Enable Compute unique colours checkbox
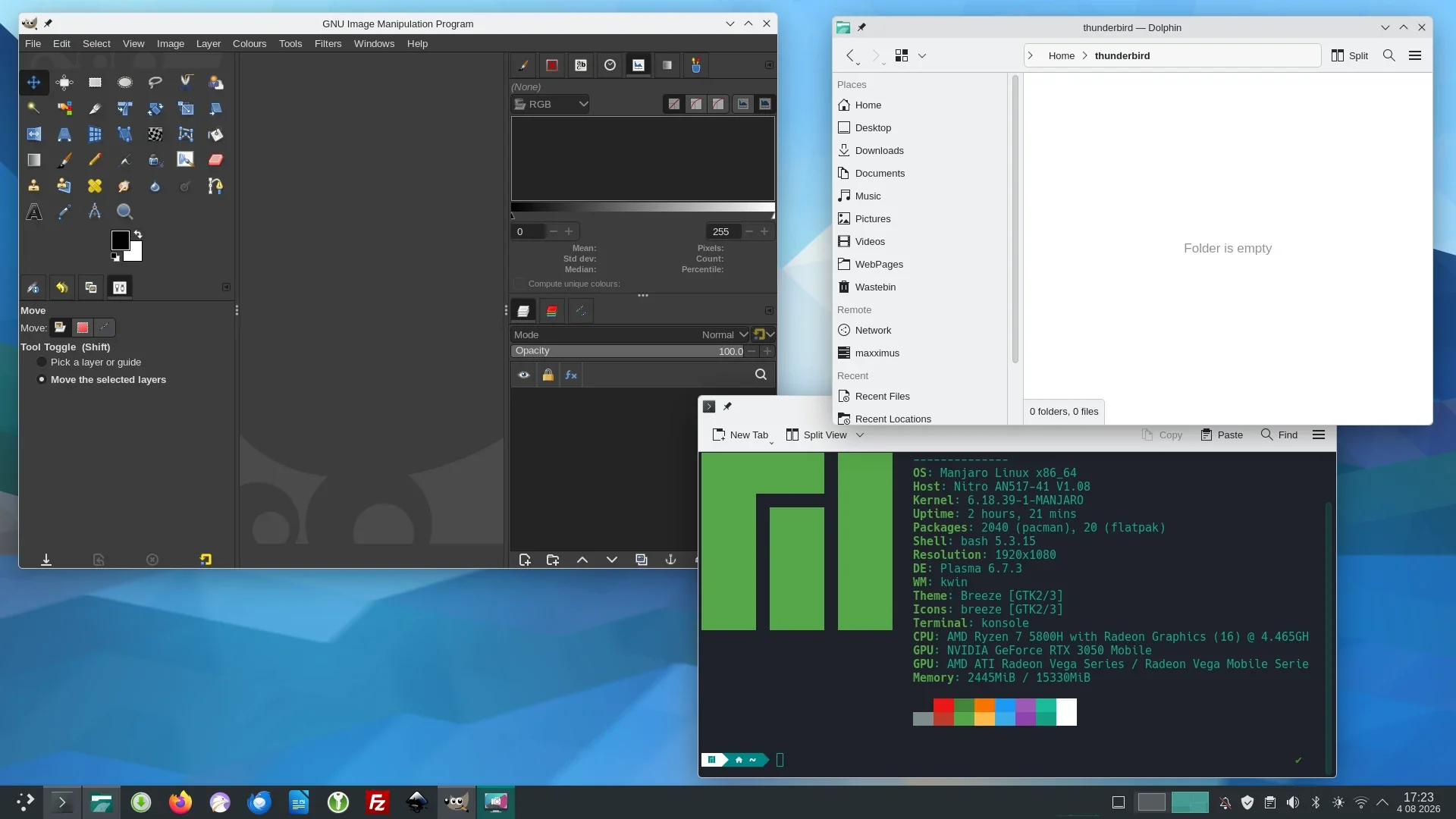The width and height of the screenshot is (1456, 819). [519, 284]
